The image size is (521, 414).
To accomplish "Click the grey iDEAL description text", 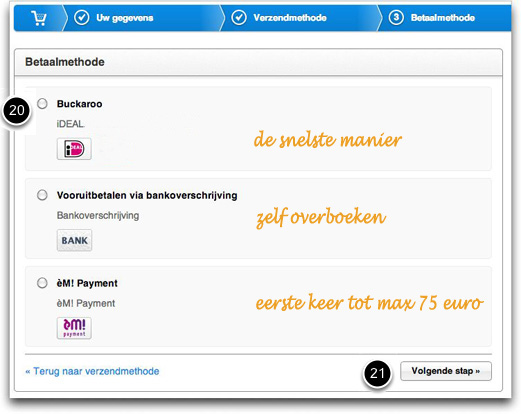I will tap(70, 124).
